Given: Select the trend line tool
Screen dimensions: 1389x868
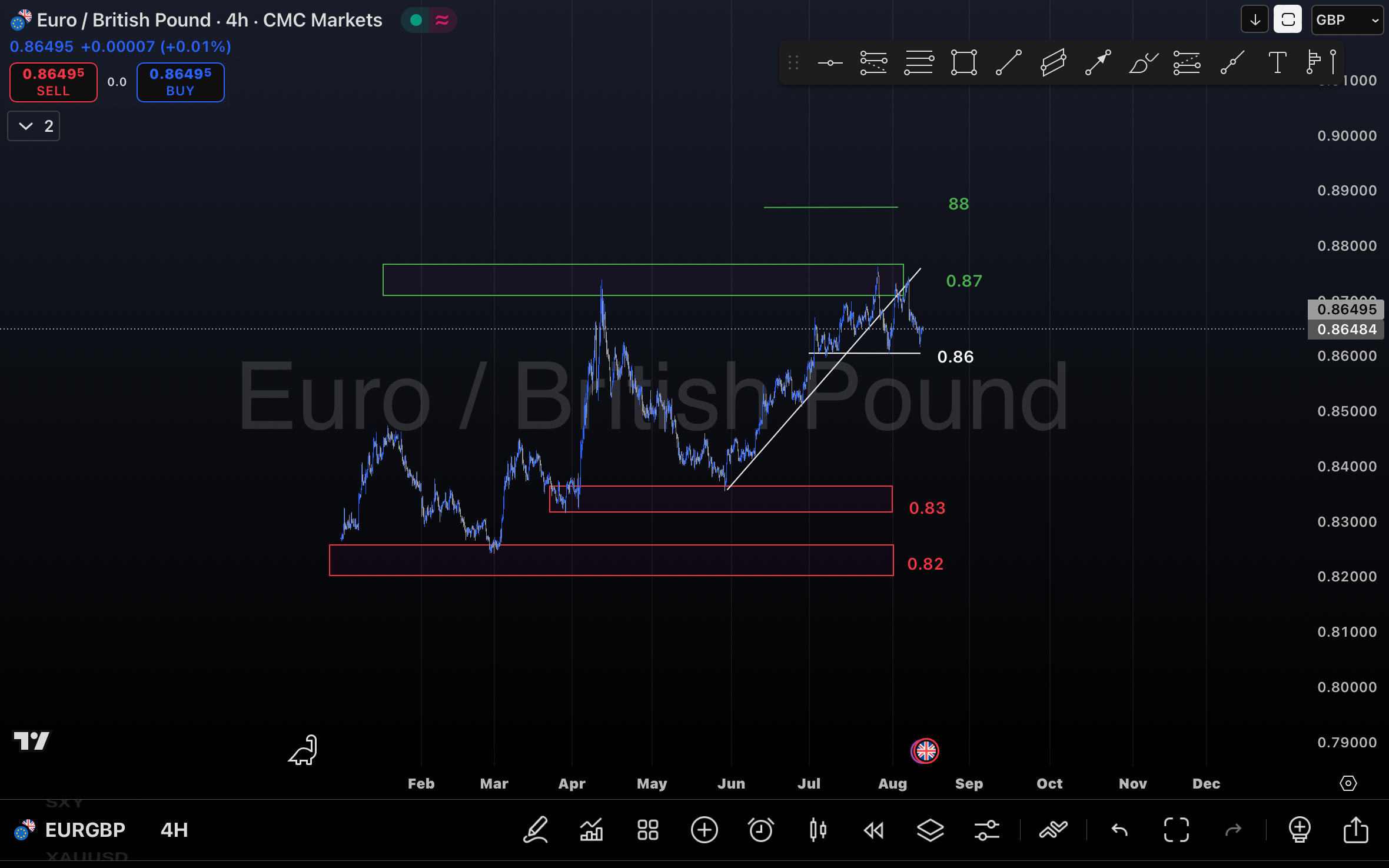Looking at the screenshot, I should (1008, 63).
